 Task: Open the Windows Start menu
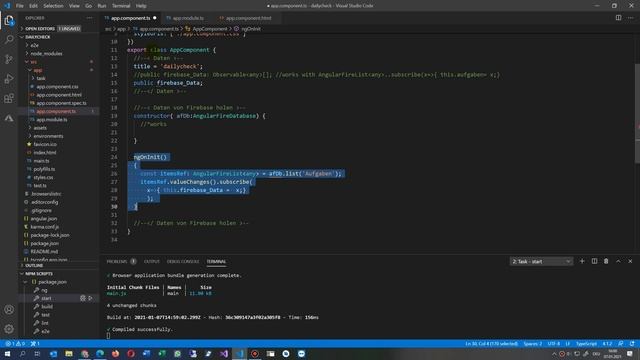point(7,354)
